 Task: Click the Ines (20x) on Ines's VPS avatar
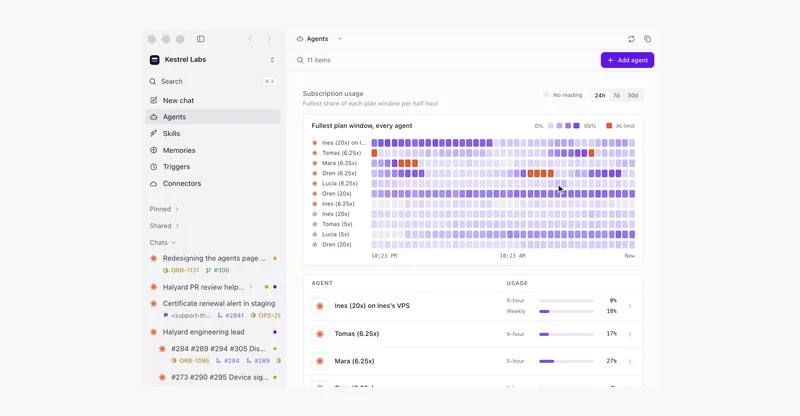click(x=320, y=306)
